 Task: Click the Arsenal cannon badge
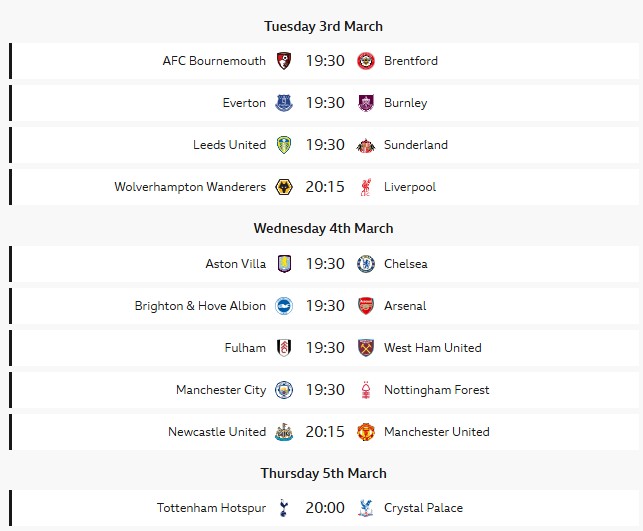366,306
